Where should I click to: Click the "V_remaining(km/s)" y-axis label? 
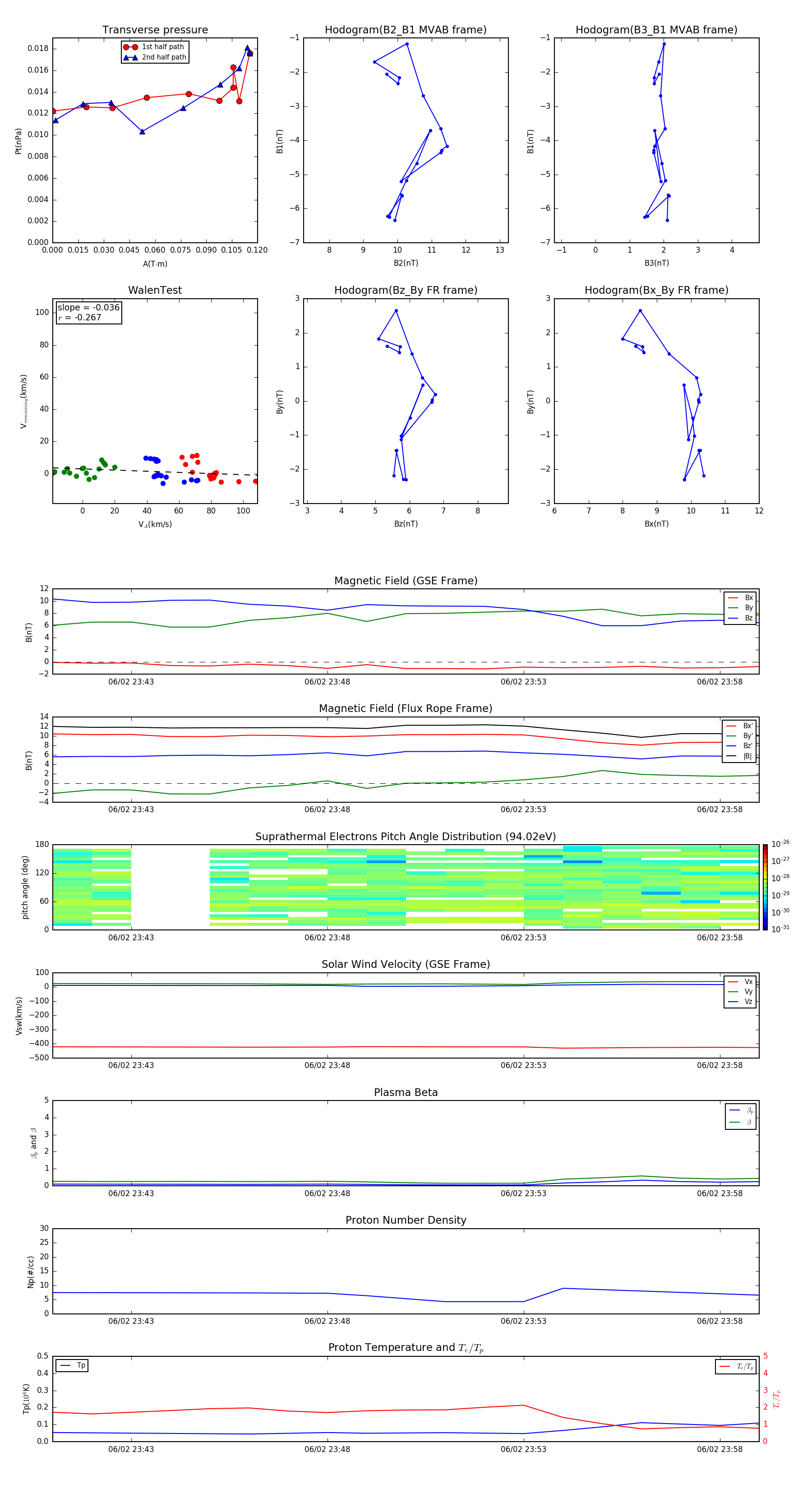(24, 401)
